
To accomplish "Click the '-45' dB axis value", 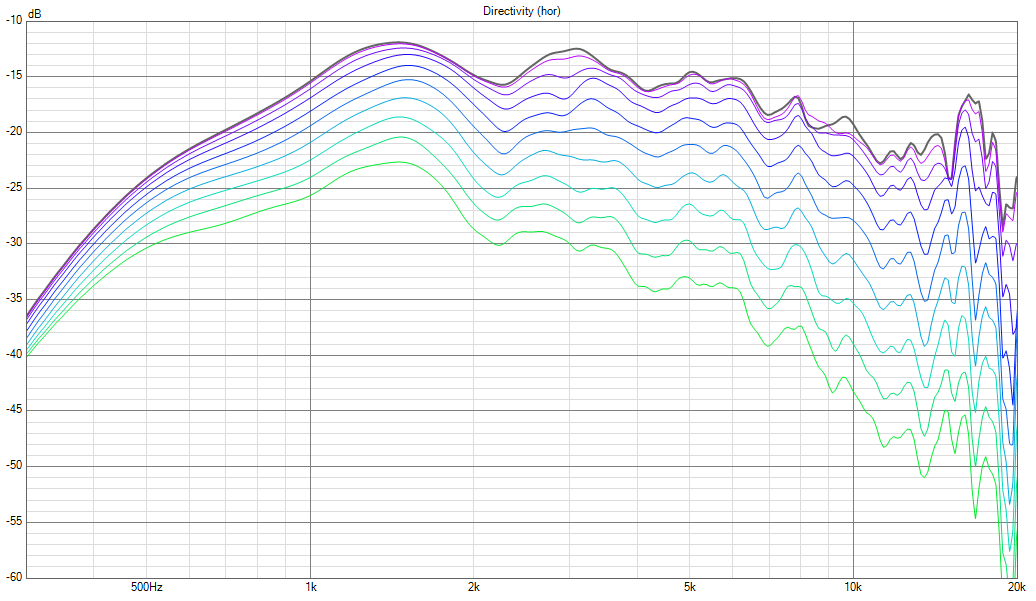I will 14,409.
